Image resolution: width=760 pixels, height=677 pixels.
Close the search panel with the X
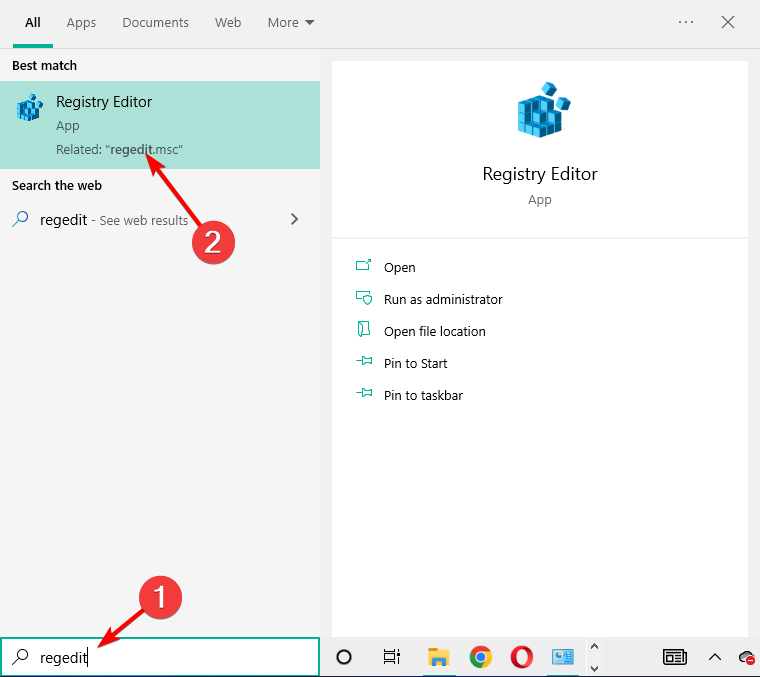(x=728, y=22)
